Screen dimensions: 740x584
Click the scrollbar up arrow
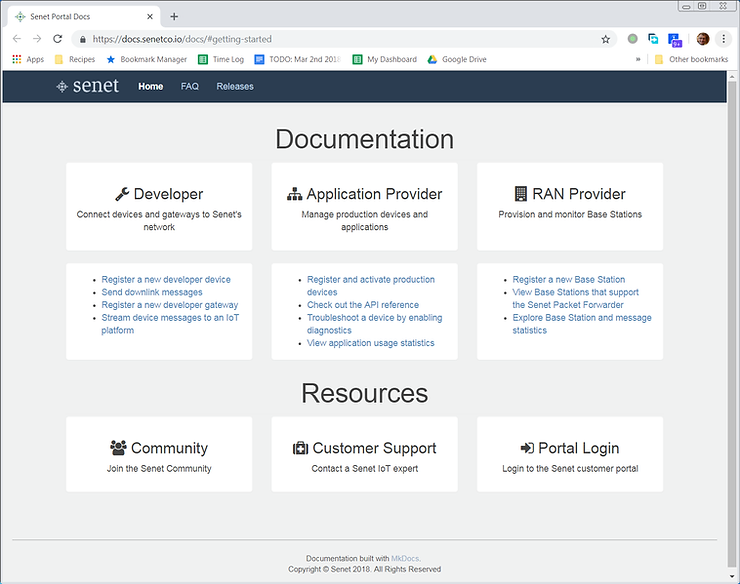click(x=732, y=76)
